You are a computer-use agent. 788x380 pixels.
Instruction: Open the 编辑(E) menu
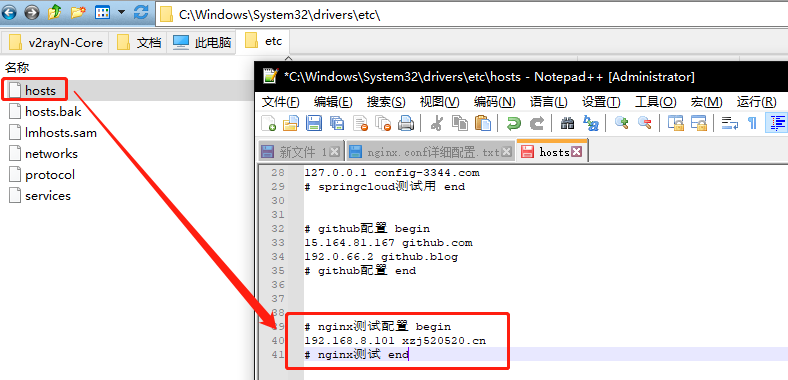333,102
